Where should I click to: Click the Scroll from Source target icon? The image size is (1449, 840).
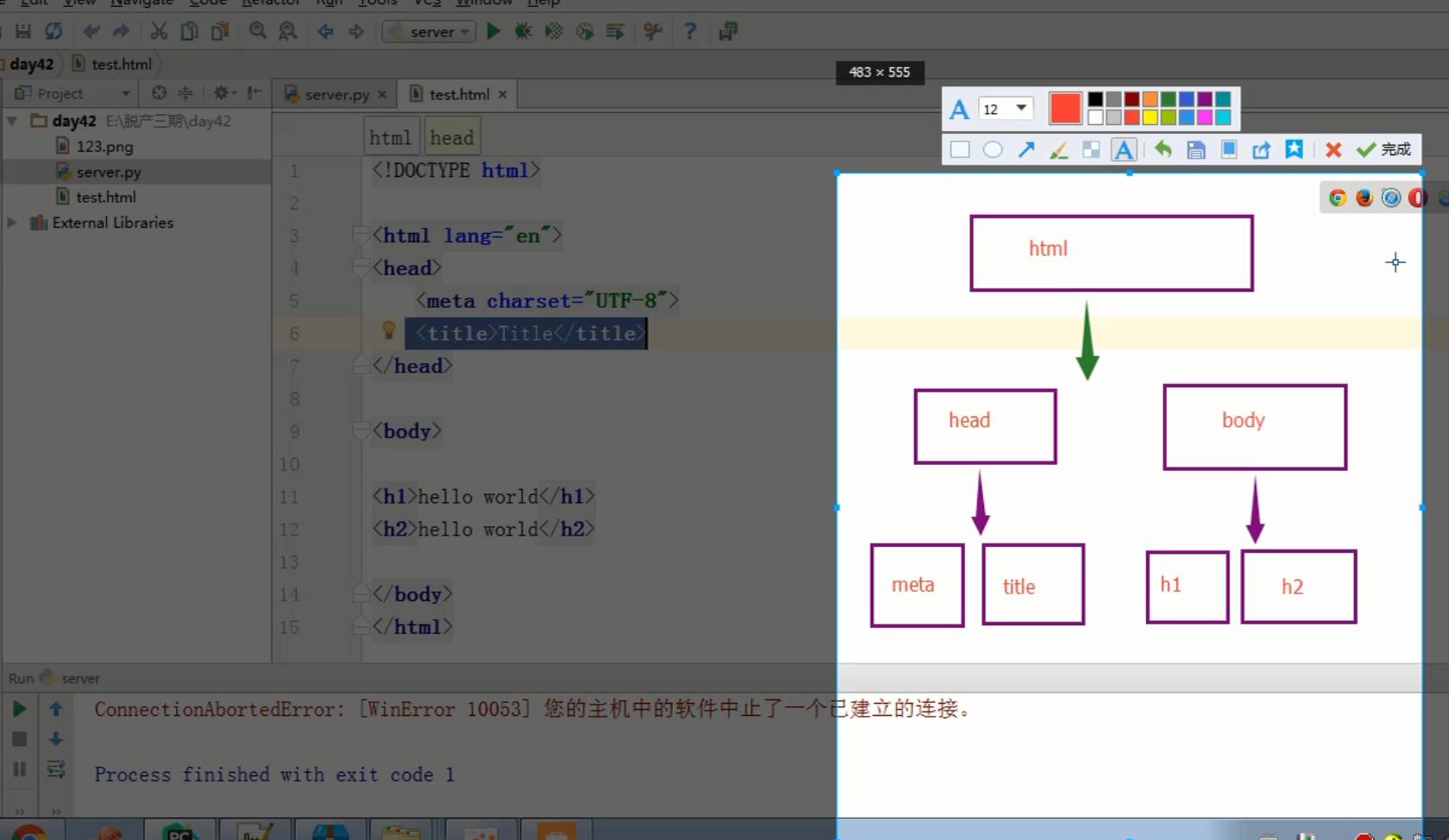pos(159,93)
